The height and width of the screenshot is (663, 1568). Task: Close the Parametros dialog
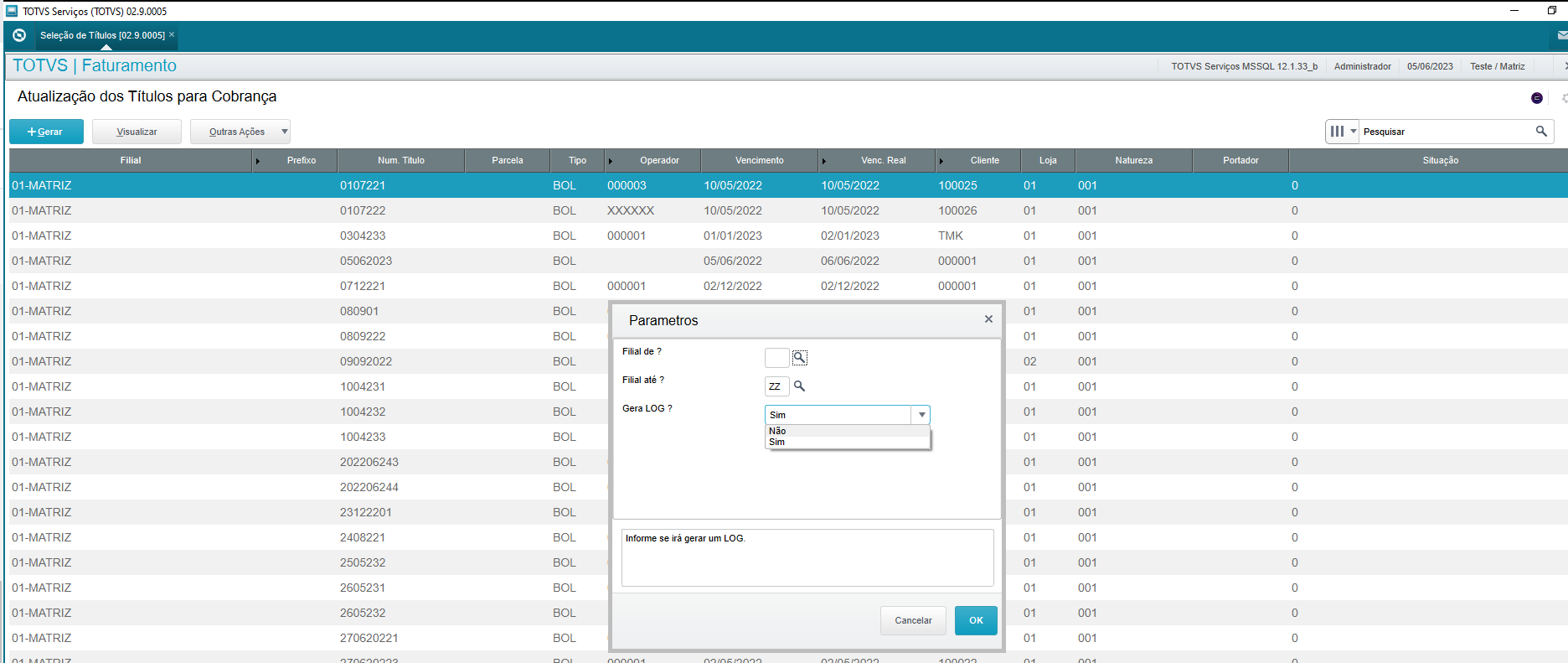point(988,319)
